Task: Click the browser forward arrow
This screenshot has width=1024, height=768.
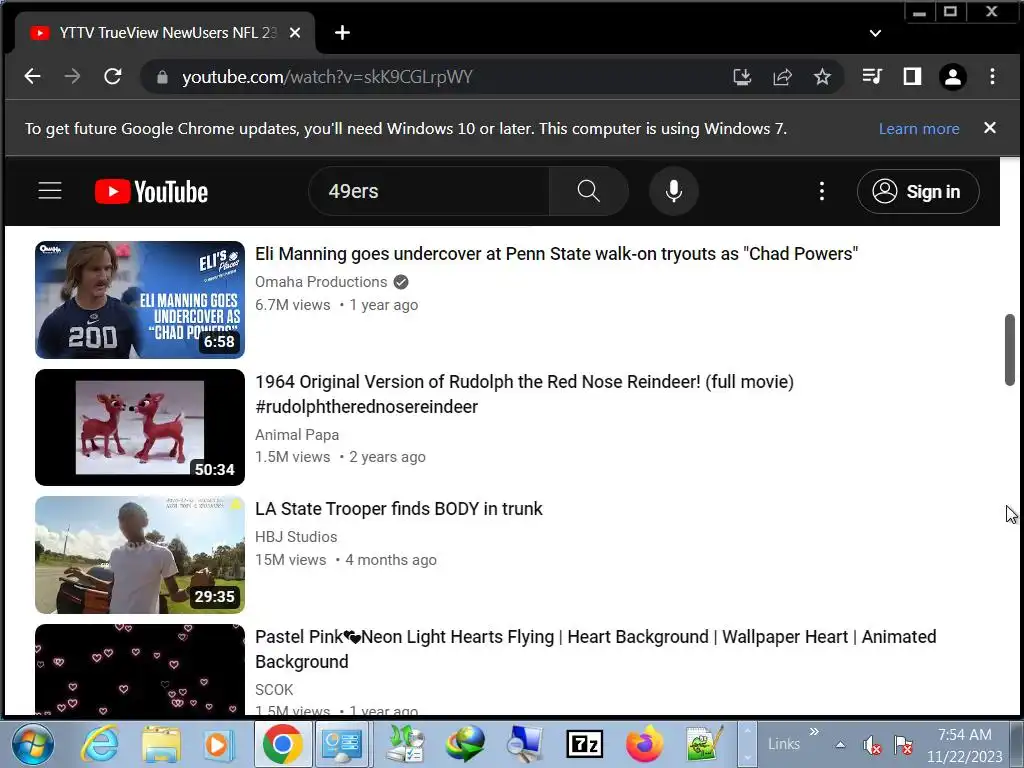Action: click(72, 76)
